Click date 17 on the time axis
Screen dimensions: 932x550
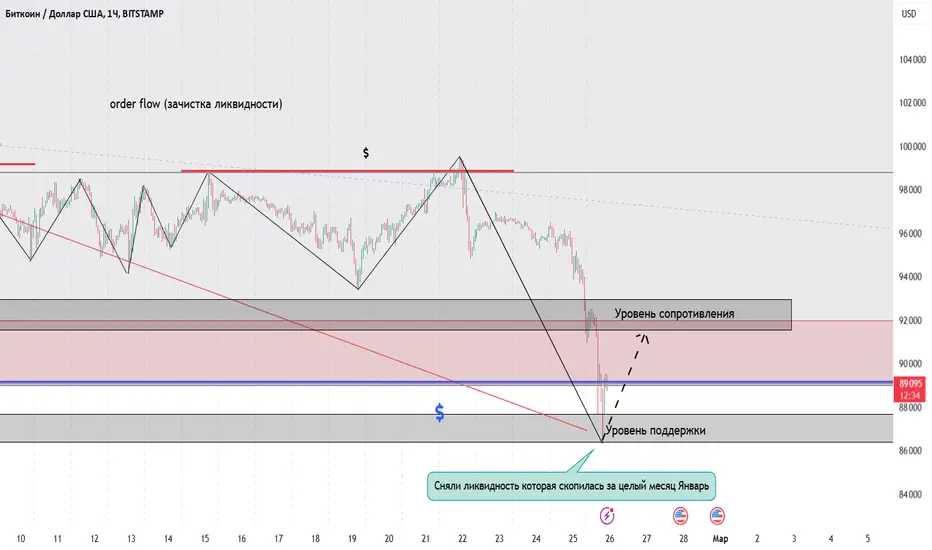pyautogui.click(x=278, y=539)
